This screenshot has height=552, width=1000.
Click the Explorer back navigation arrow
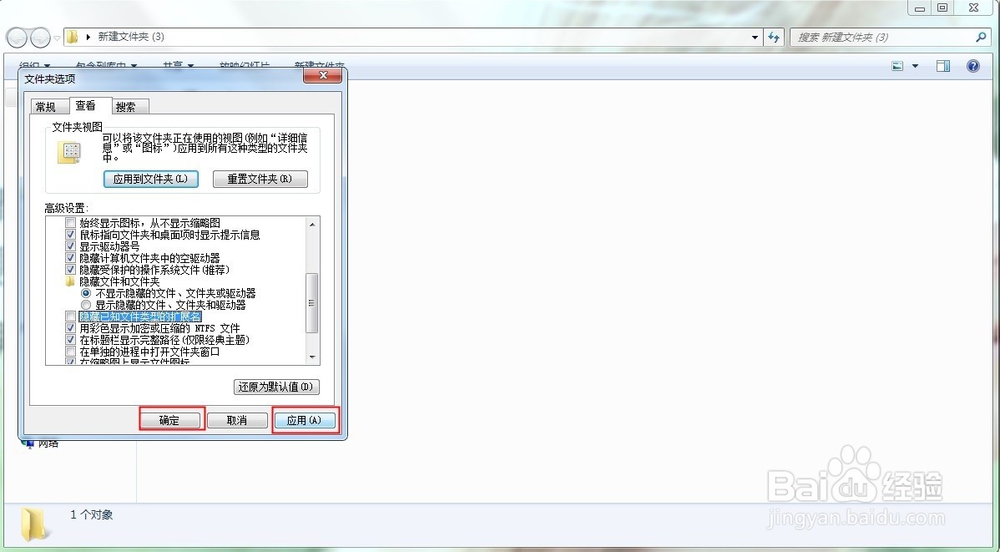pyautogui.click(x=17, y=38)
